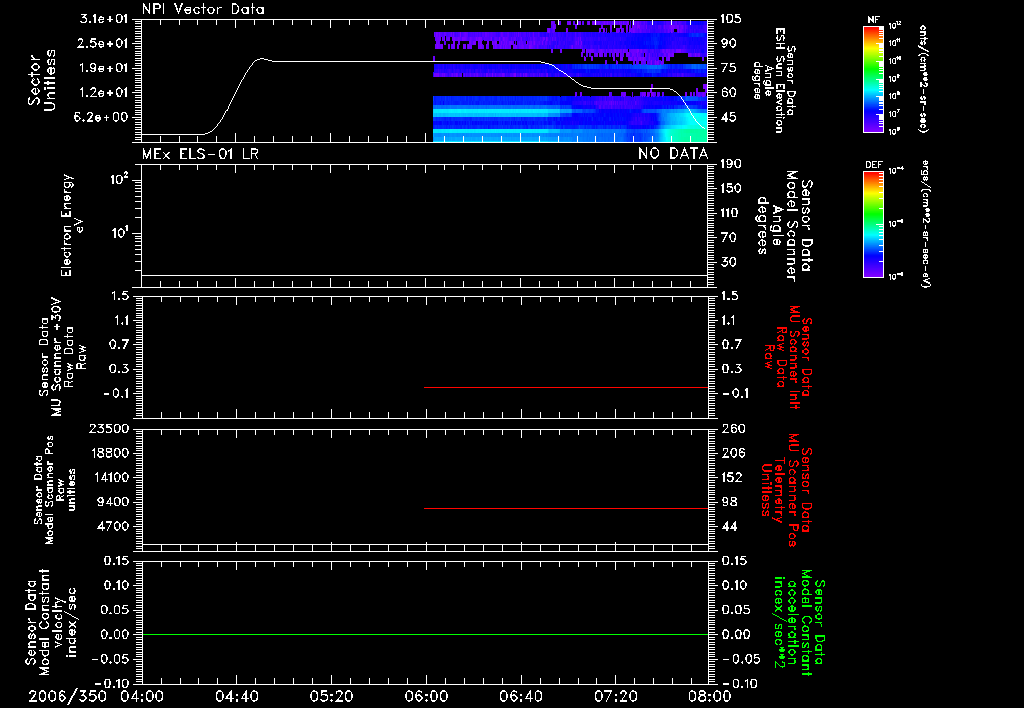Click the '45' sun elevation tick label
Screen dimensions: 1024x708
pyautogui.click(x=728, y=118)
